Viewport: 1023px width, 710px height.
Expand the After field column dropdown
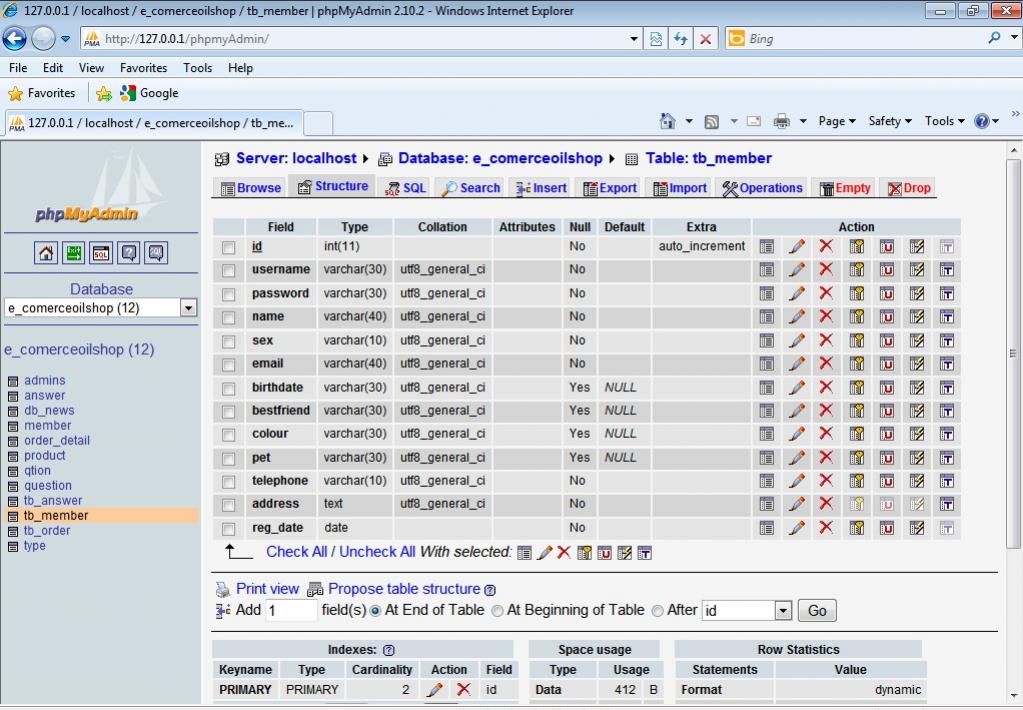click(783, 611)
